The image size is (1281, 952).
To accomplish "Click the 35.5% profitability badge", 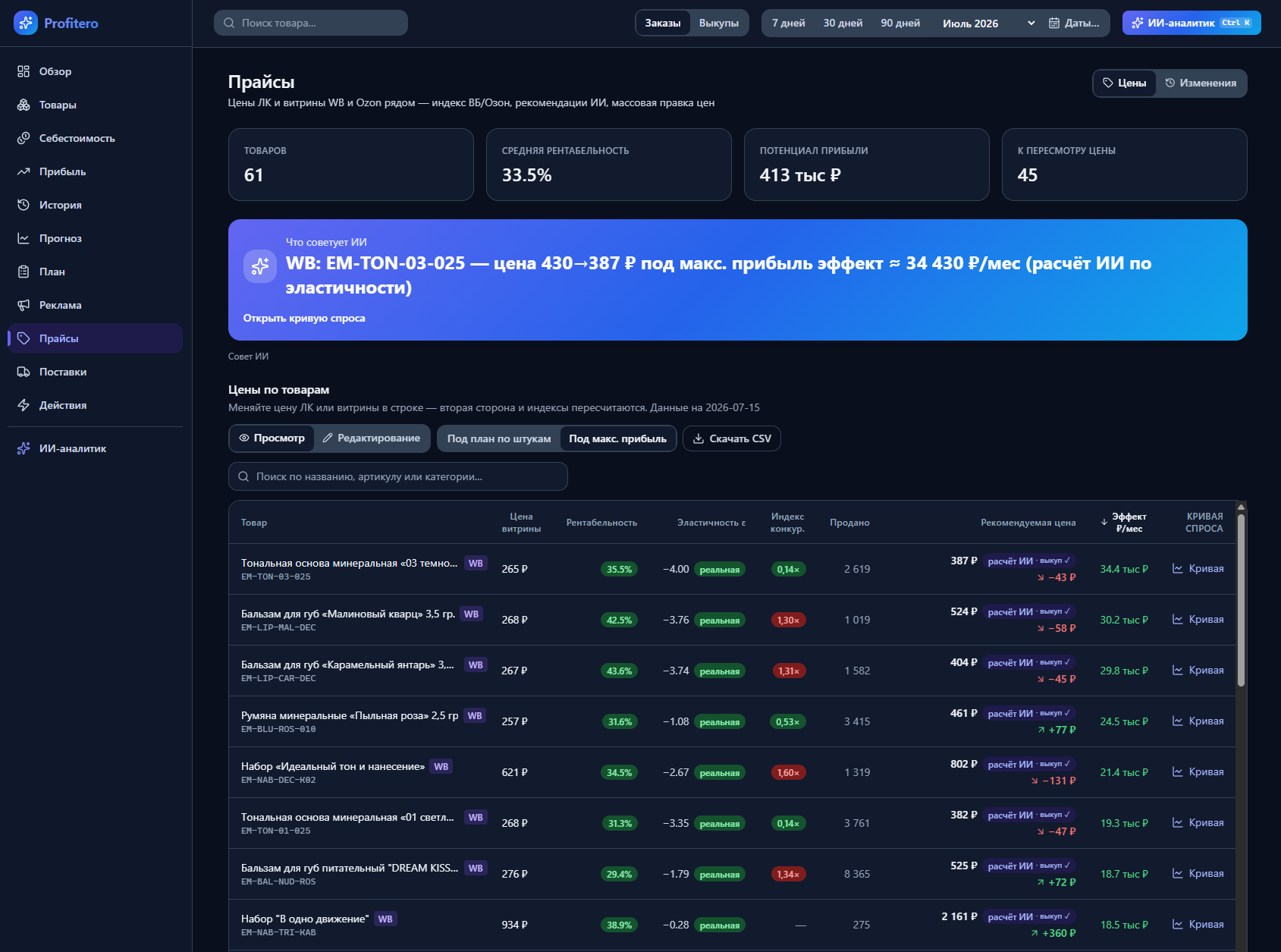I will (x=619, y=570).
